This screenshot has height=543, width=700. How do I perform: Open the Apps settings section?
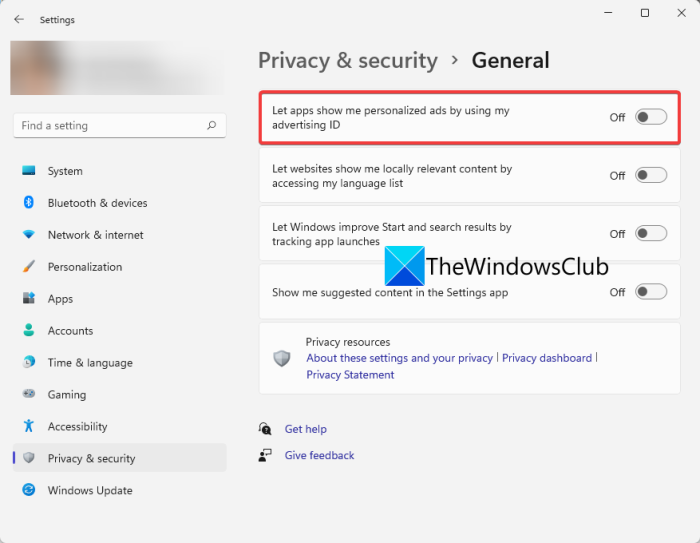point(60,299)
